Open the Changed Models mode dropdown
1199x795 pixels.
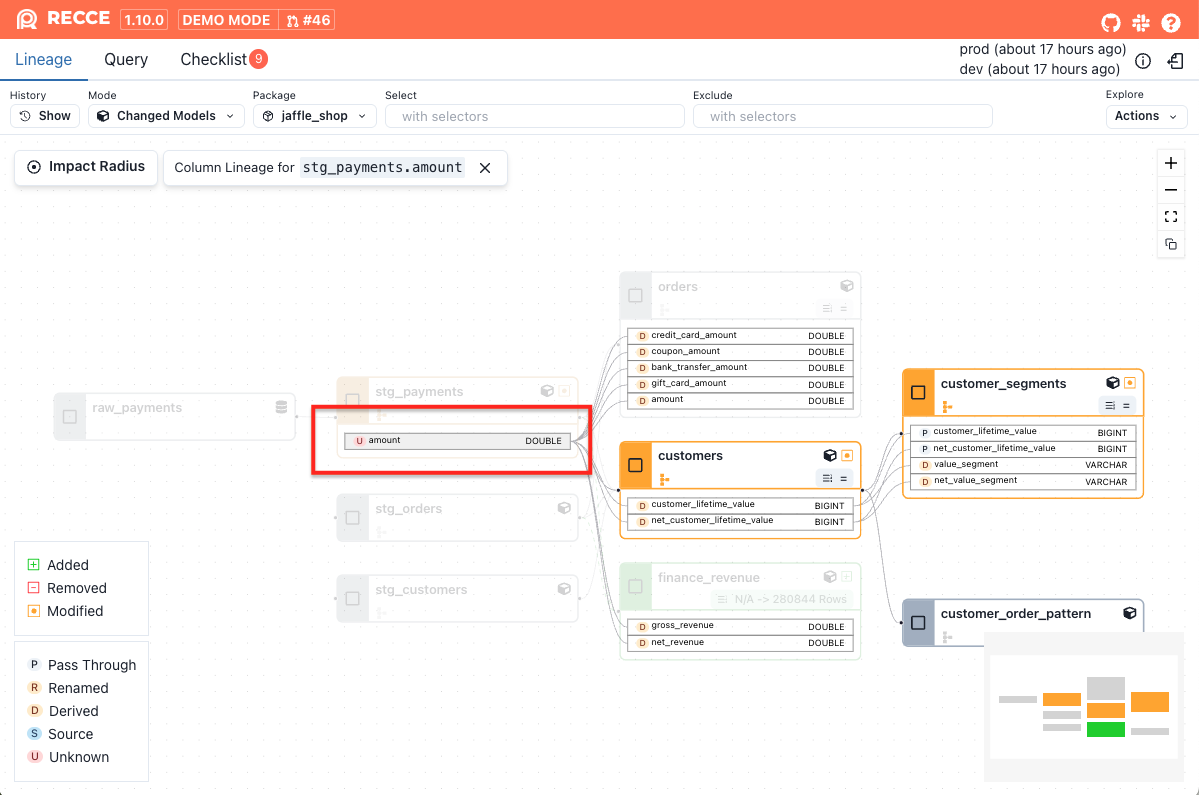166,116
